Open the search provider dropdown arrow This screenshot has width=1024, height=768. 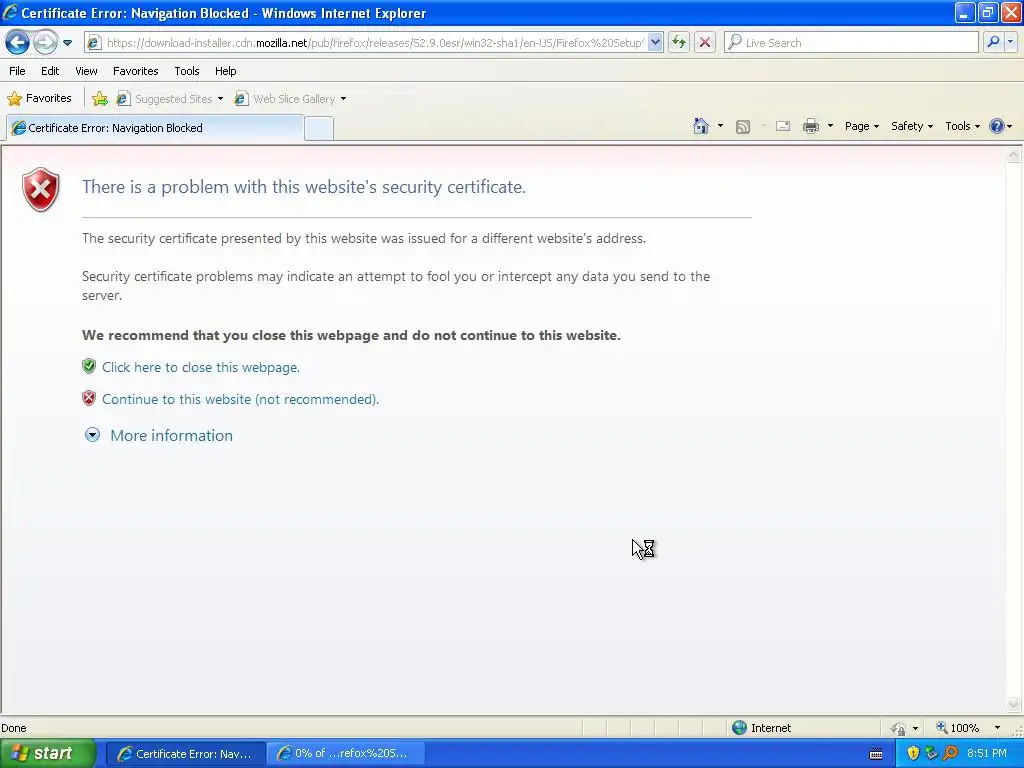pyautogui.click(x=1011, y=42)
